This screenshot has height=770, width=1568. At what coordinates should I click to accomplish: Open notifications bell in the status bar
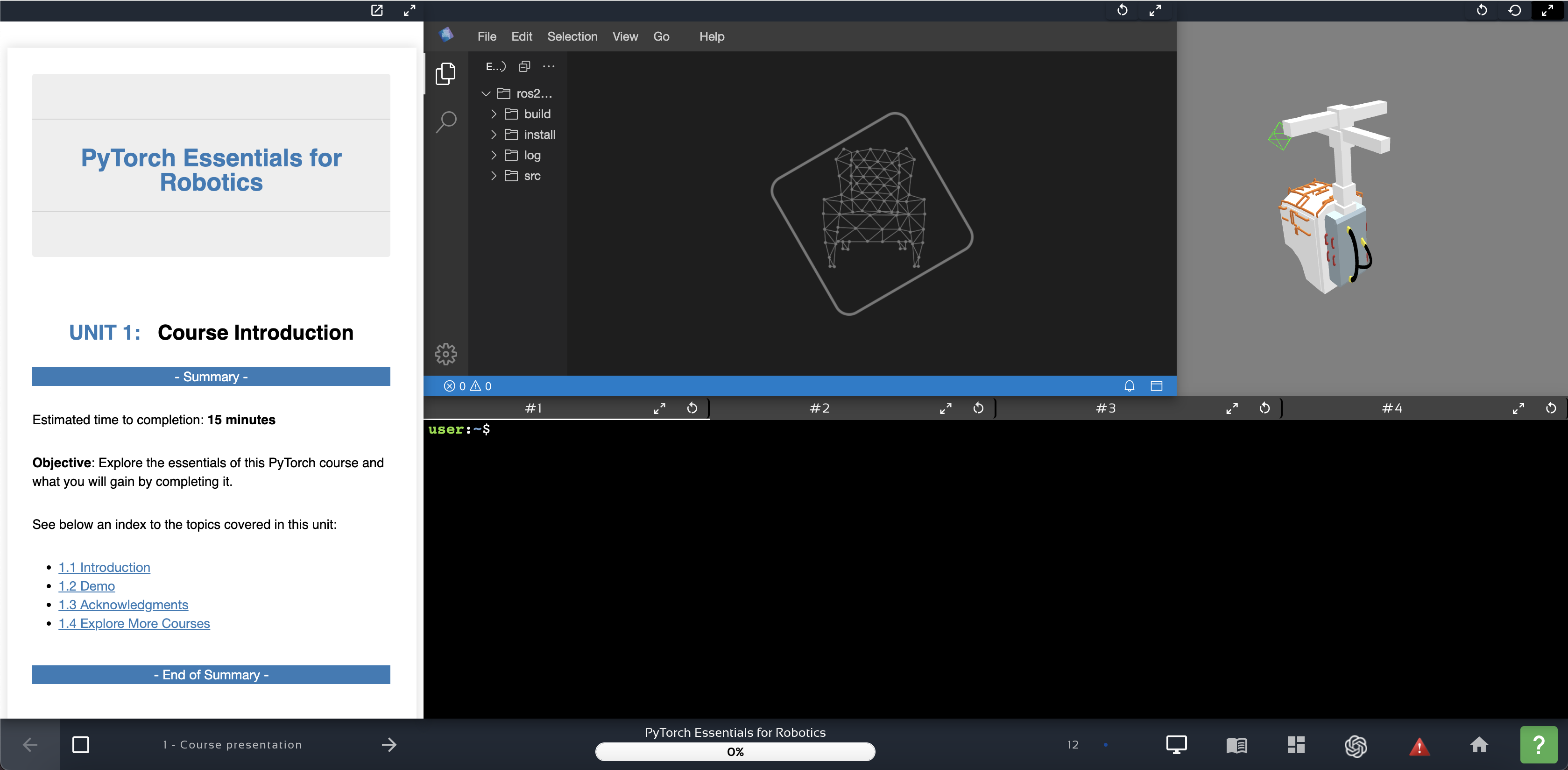click(x=1129, y=385)
